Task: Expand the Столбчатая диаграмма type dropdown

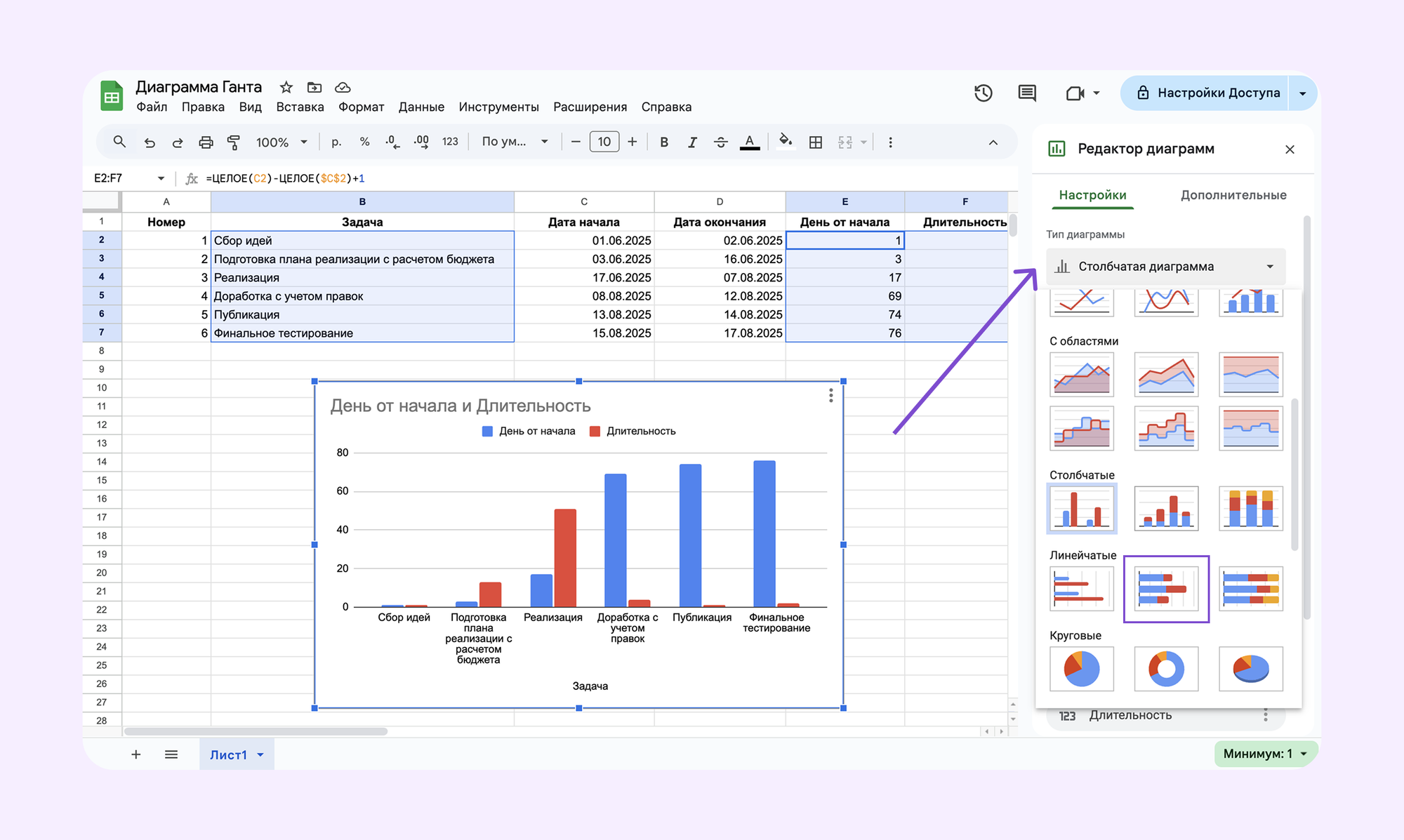Action: pos(1165,267)
